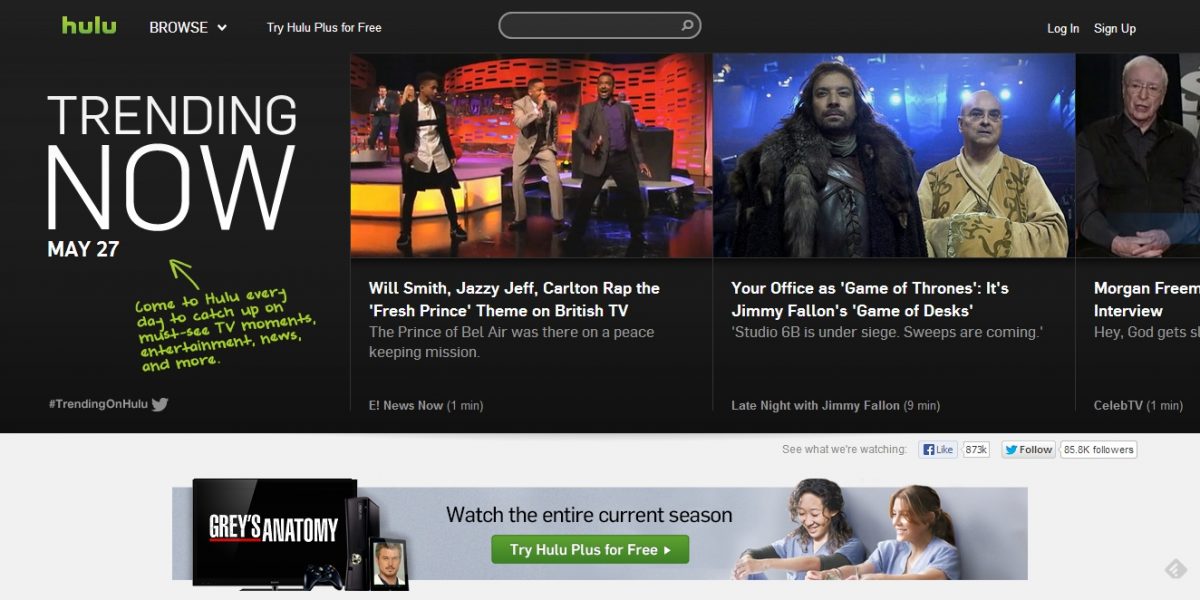
Task: Click the Twitter bird beside #TrendingOnHulu
Action: 159,404
